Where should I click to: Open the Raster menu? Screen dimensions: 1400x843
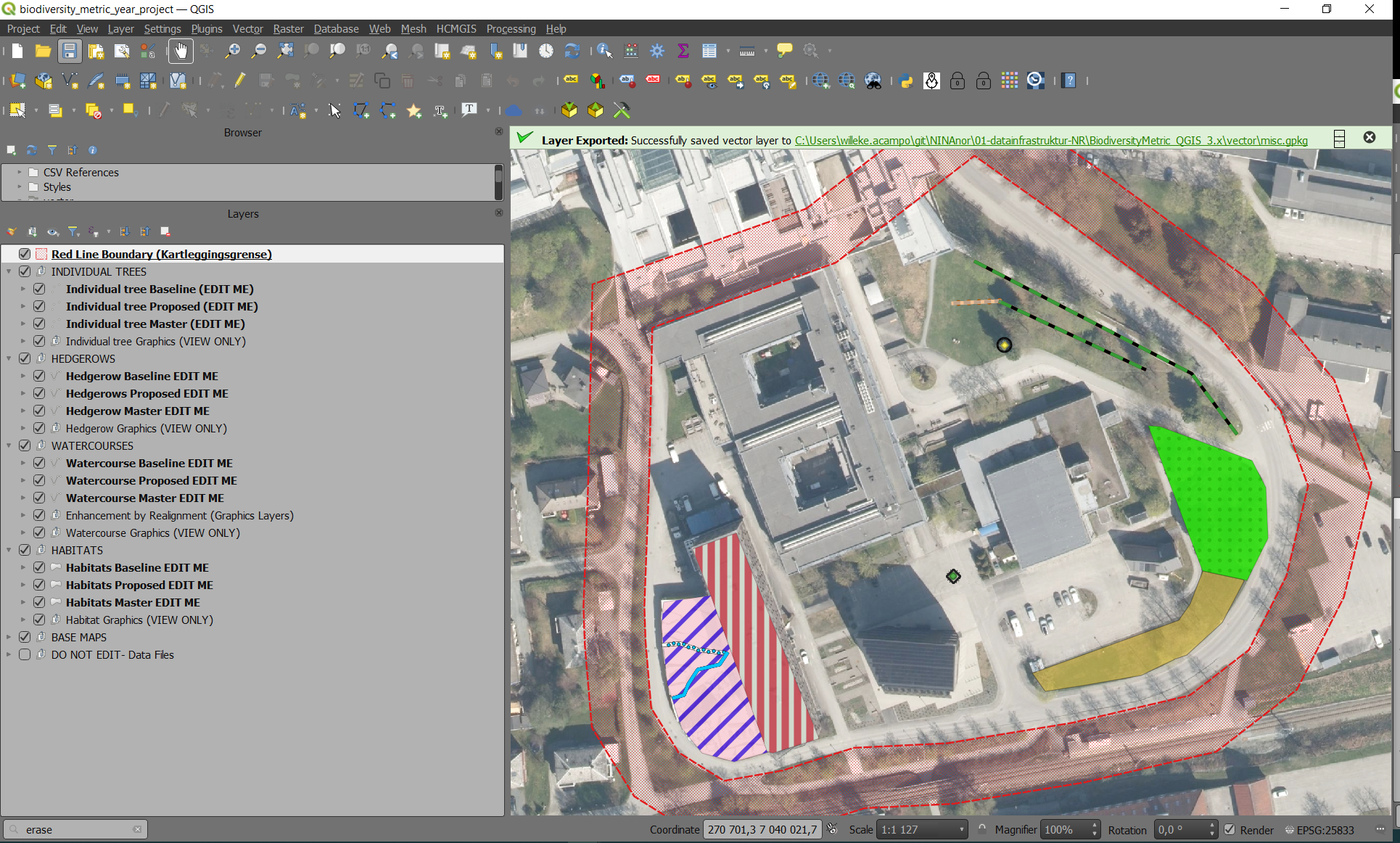(288, 28)
